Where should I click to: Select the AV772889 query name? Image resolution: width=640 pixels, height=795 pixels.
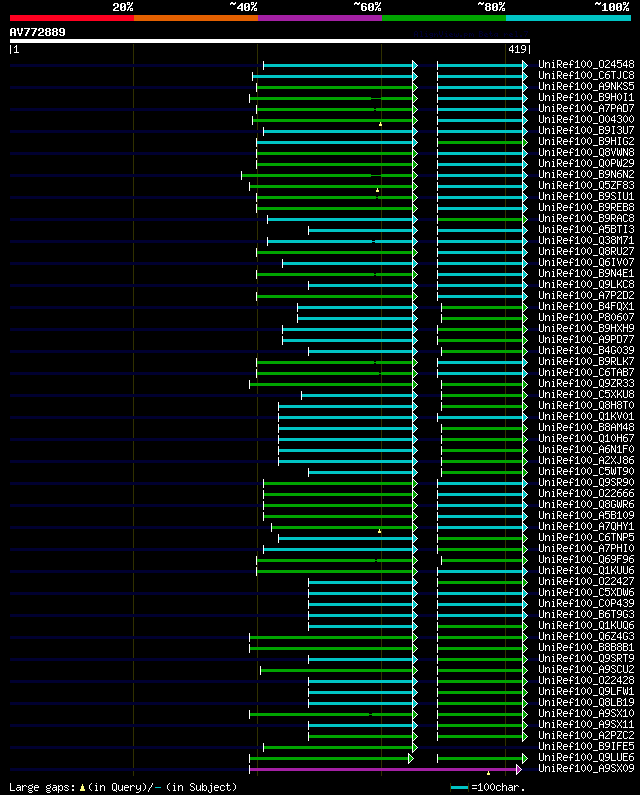(x=38, y=32)
